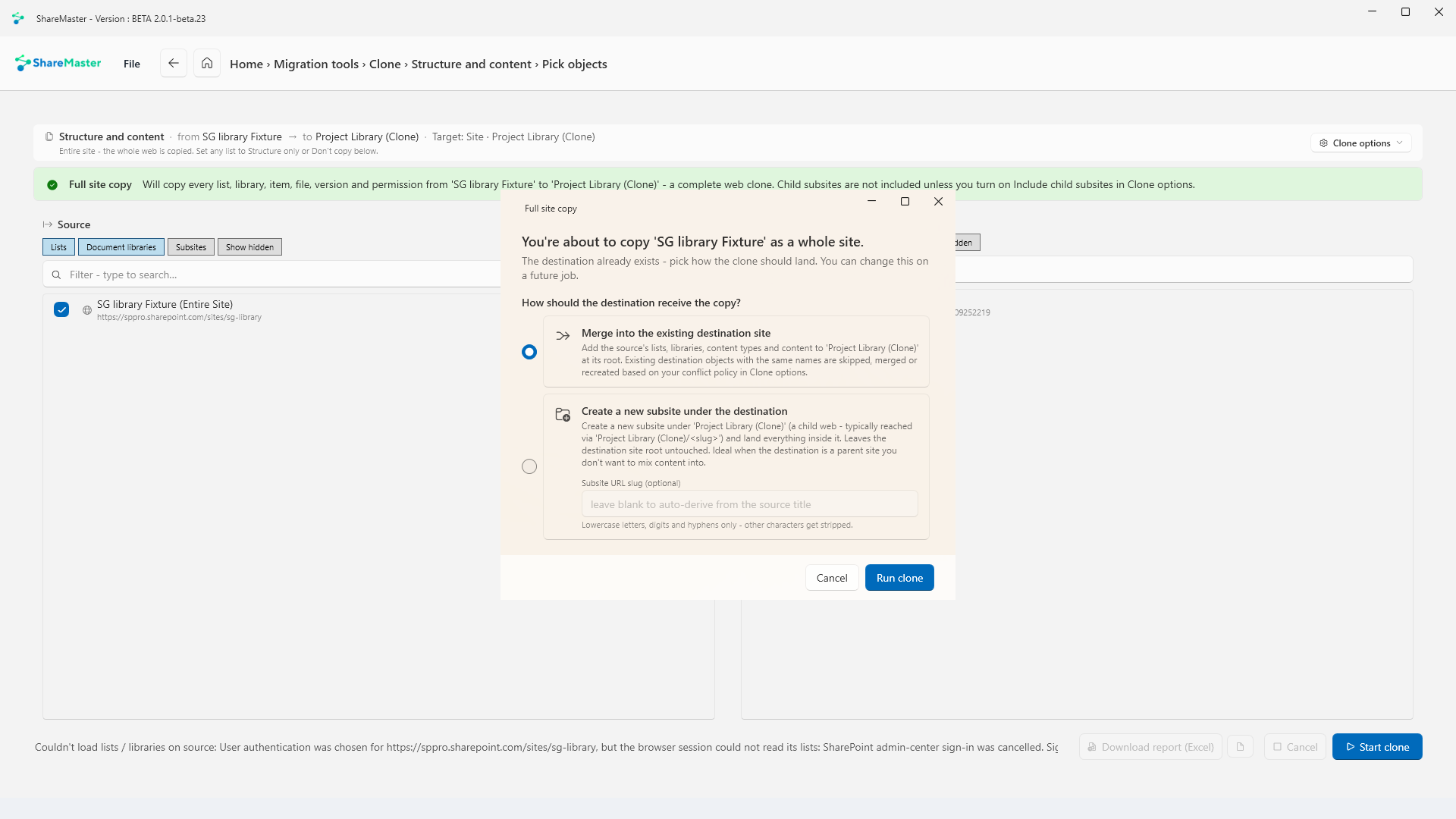Go to Home breadcrumb
The width and height of the screenshot is (1456, 819).
click(x=246, y=64)
